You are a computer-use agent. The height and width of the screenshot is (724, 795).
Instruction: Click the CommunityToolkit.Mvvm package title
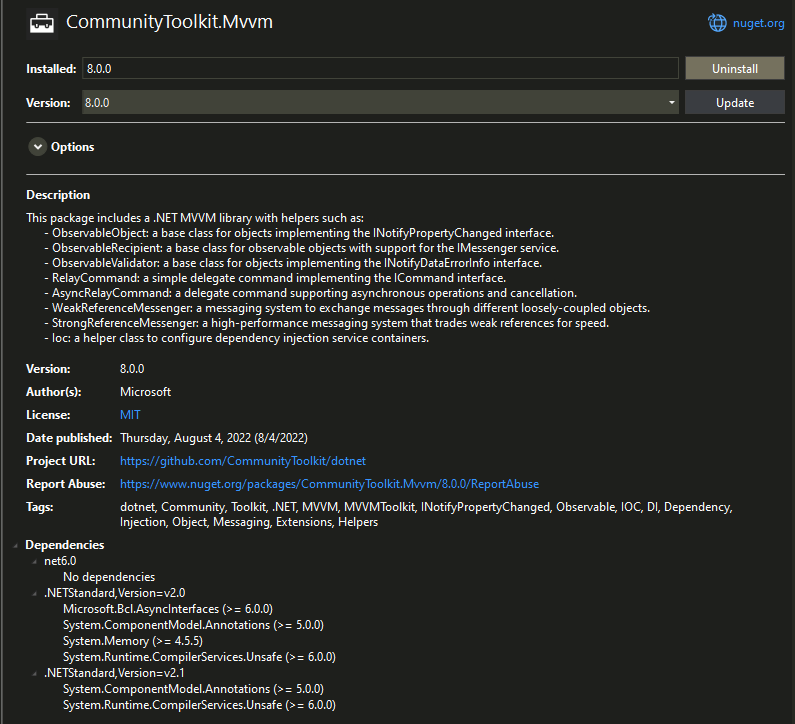pos(169,22)
